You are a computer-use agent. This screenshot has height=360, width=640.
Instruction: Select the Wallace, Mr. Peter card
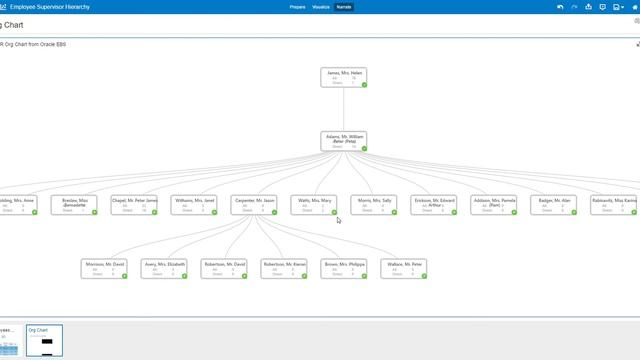click(x=404, y=269)
